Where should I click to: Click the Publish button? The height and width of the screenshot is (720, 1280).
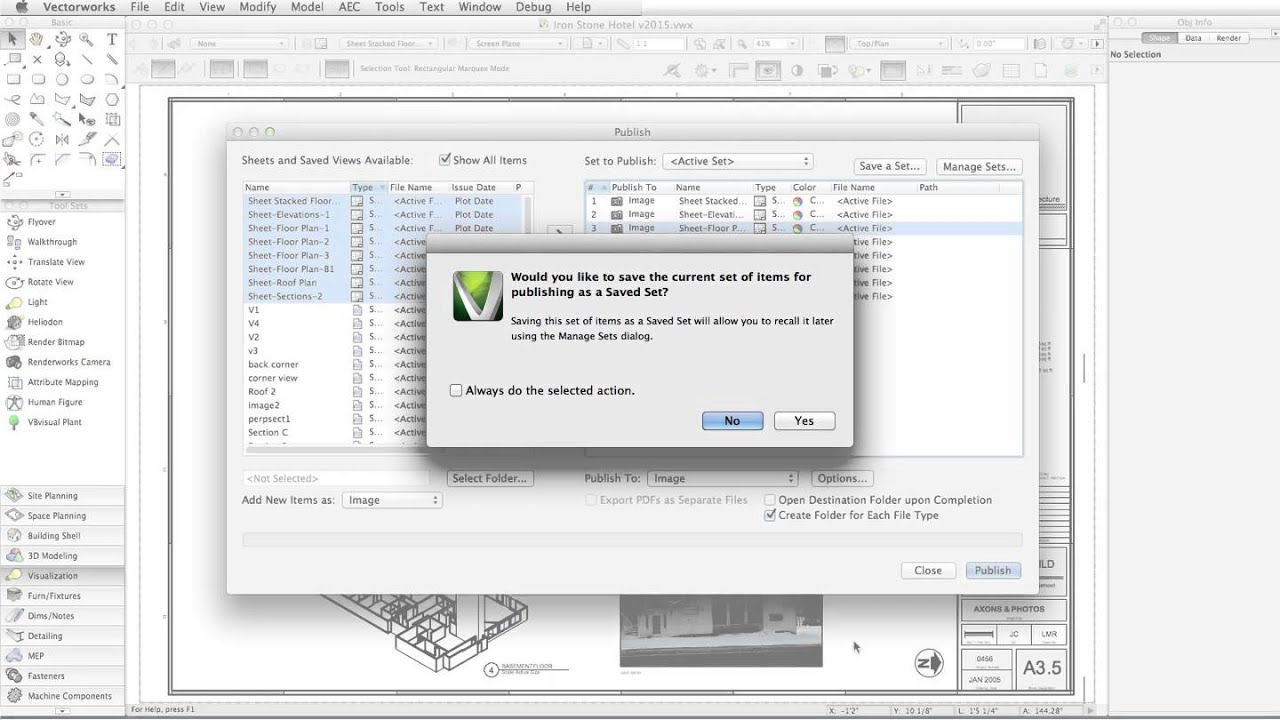click(x=993, y=570)
